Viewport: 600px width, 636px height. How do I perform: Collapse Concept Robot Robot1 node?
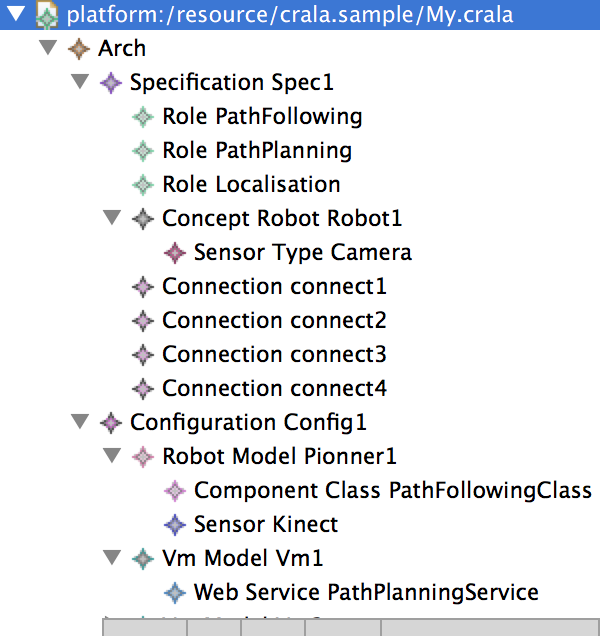pos(112,218)
